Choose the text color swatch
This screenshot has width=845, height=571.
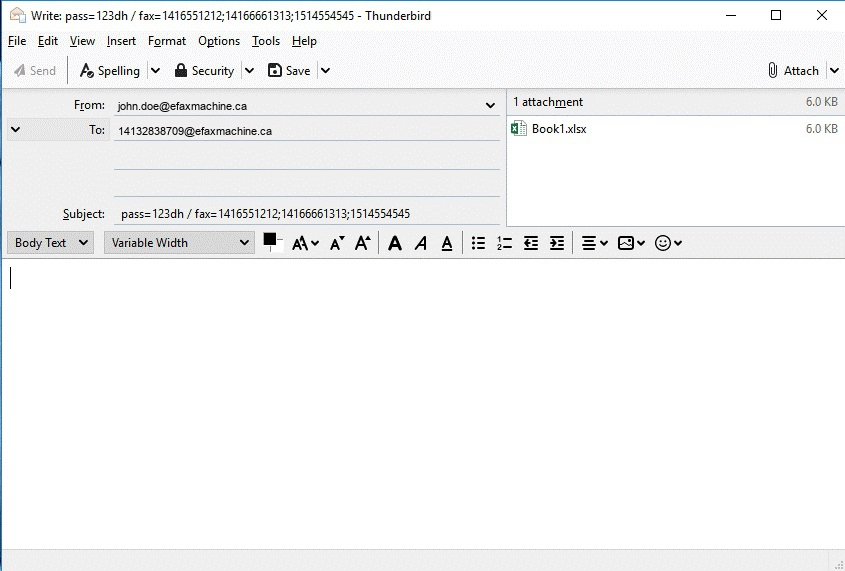269,239
